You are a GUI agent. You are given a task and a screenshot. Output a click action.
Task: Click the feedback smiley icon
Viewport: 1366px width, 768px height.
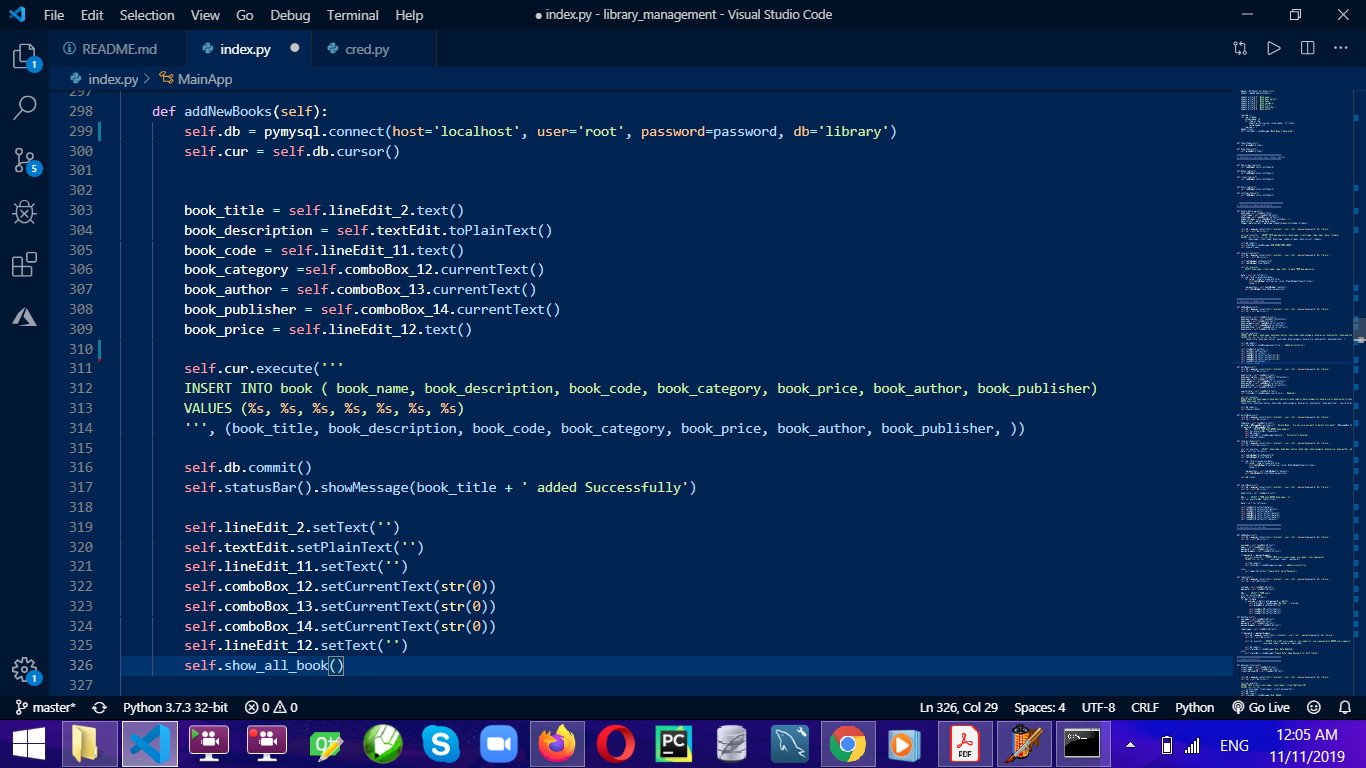(1314, 707)
